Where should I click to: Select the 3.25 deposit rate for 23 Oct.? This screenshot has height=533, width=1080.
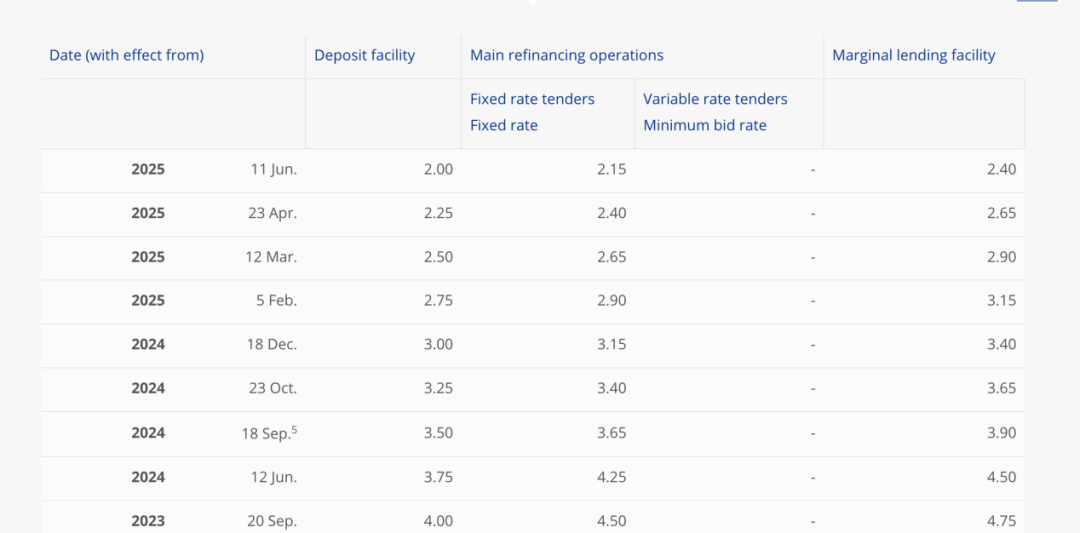pyautogui.click(x=438, y=388)
